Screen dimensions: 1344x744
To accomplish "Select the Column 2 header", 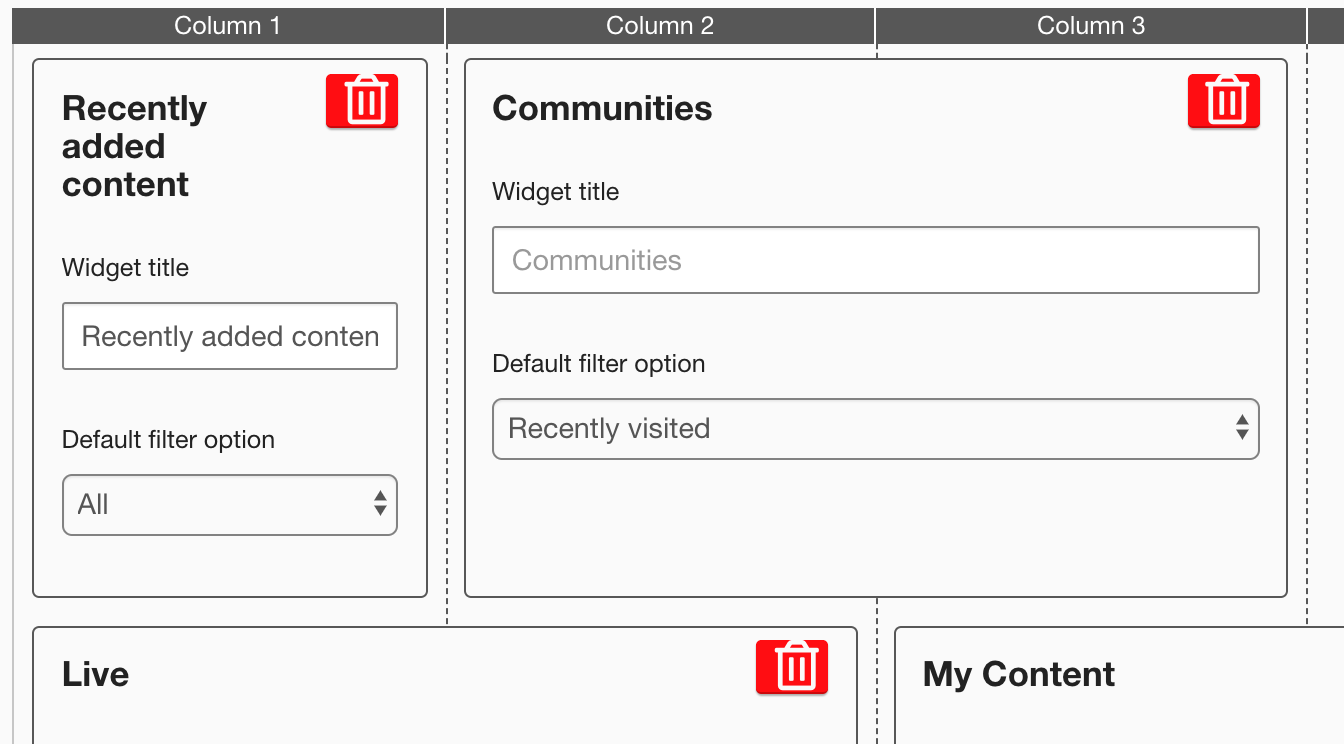I will pos(660,26).
